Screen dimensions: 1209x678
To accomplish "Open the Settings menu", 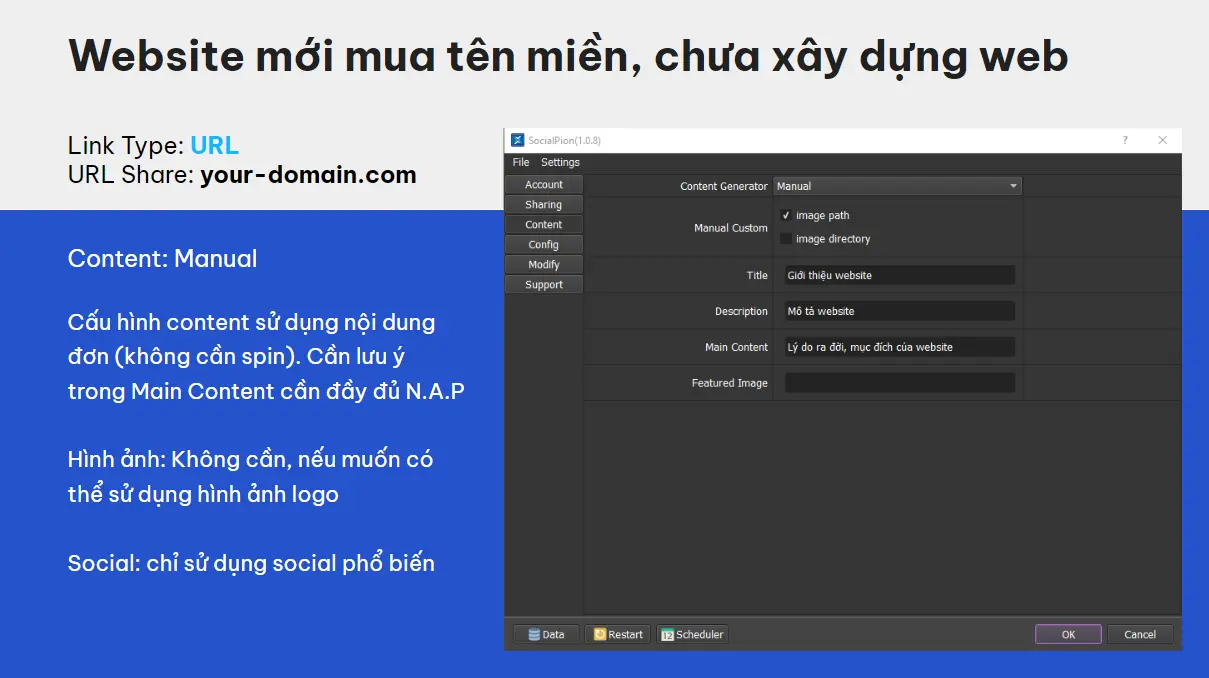I will (x=560, y=162).
